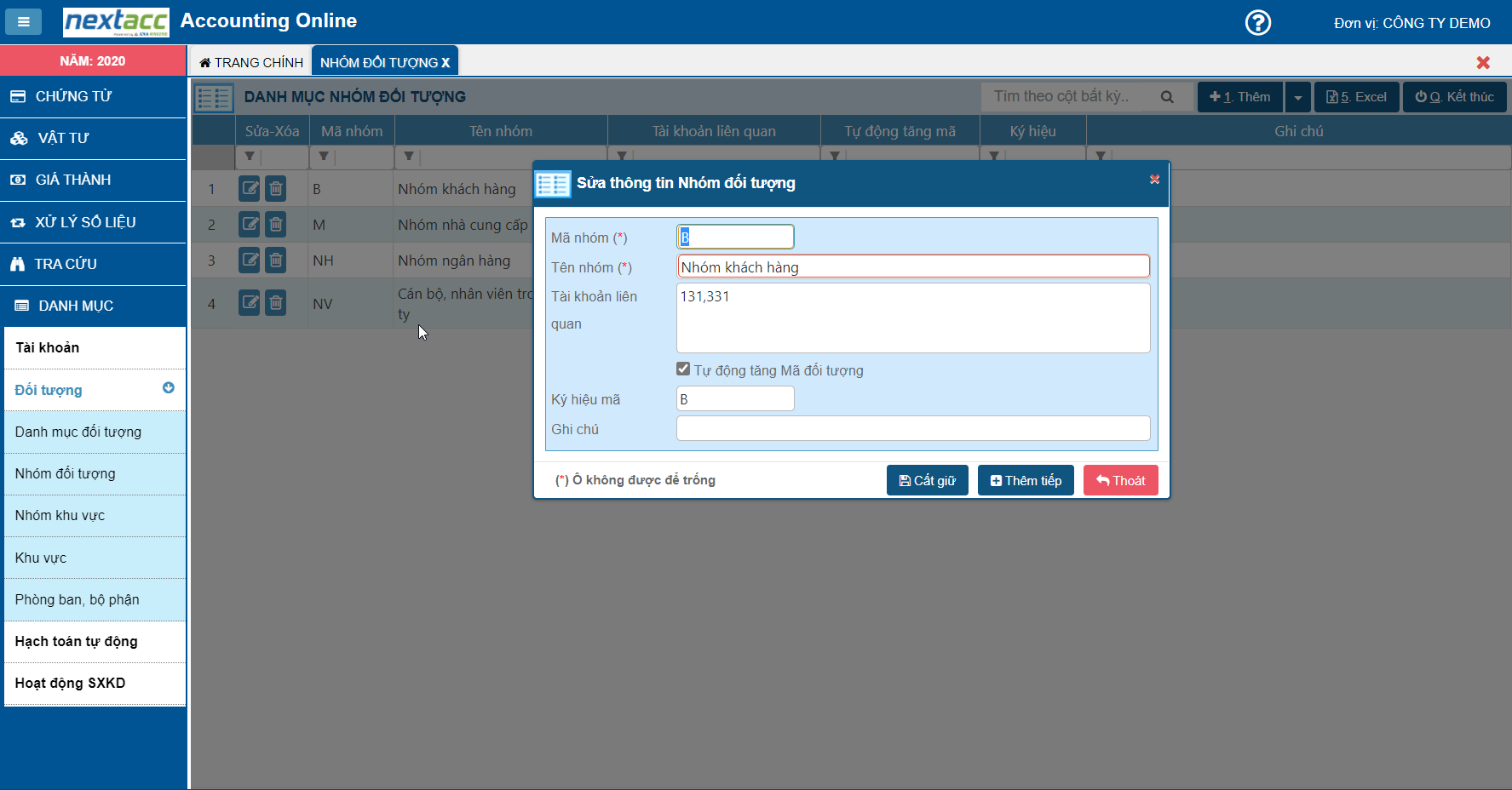
Task: Click trash icon for Nhóm ngân hàng row
Action: (x=276, y=260)
